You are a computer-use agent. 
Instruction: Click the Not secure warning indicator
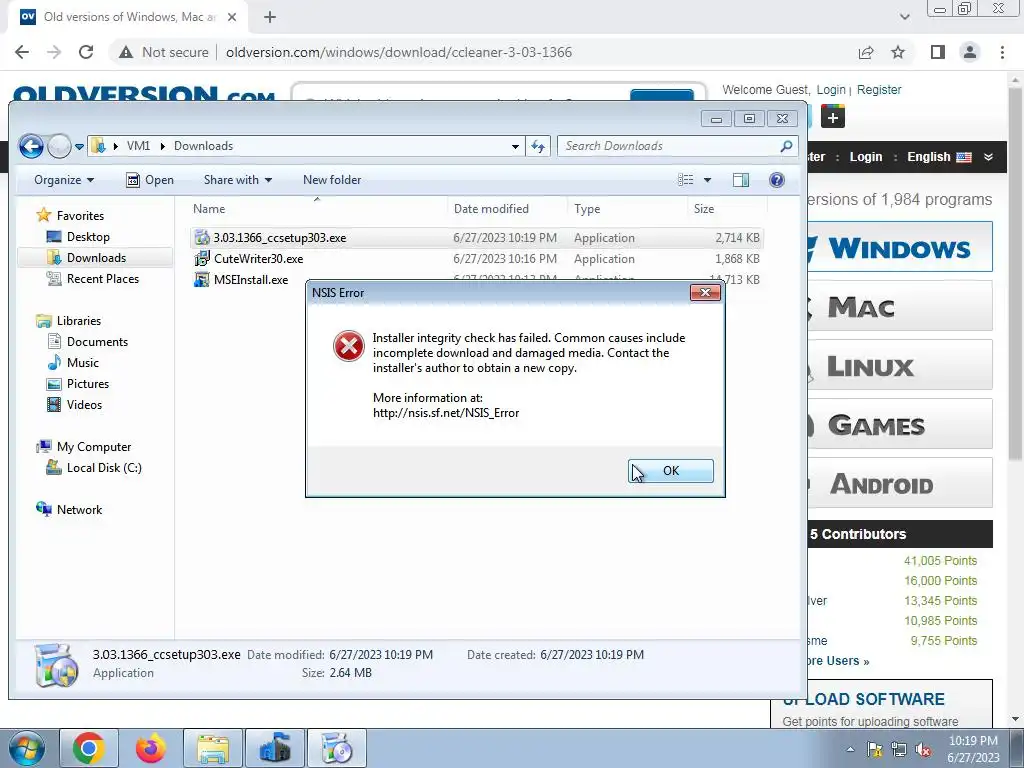pos(163,52)
